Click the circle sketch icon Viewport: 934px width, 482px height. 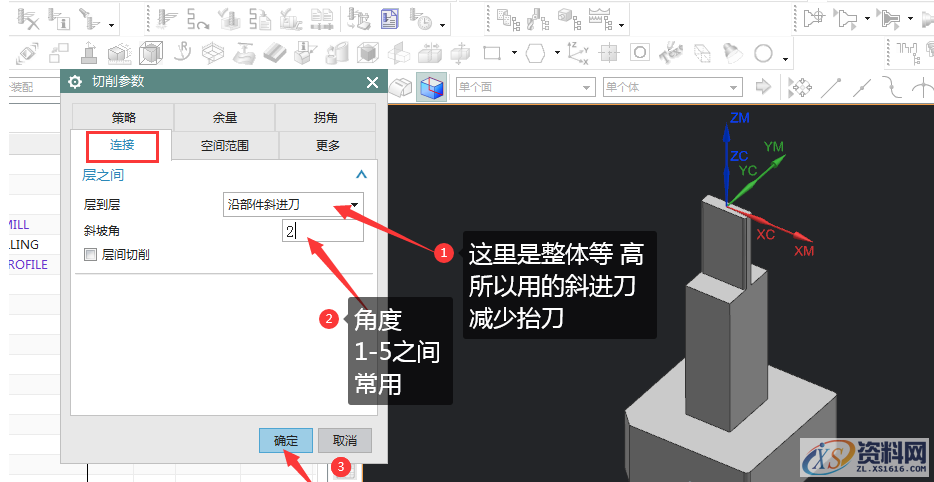763,54
